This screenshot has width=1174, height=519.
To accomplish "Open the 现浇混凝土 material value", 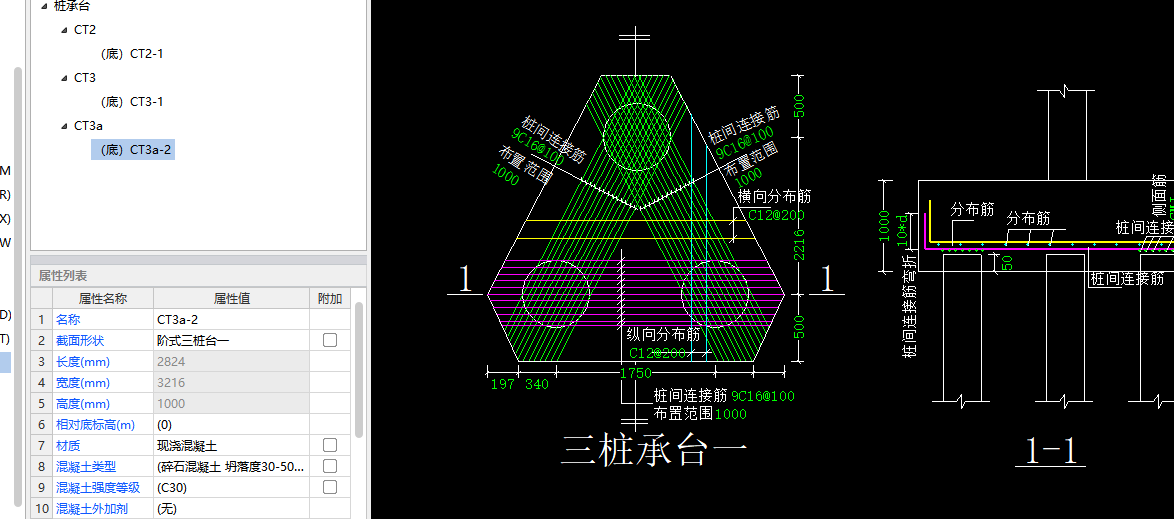I will point(231,446).
